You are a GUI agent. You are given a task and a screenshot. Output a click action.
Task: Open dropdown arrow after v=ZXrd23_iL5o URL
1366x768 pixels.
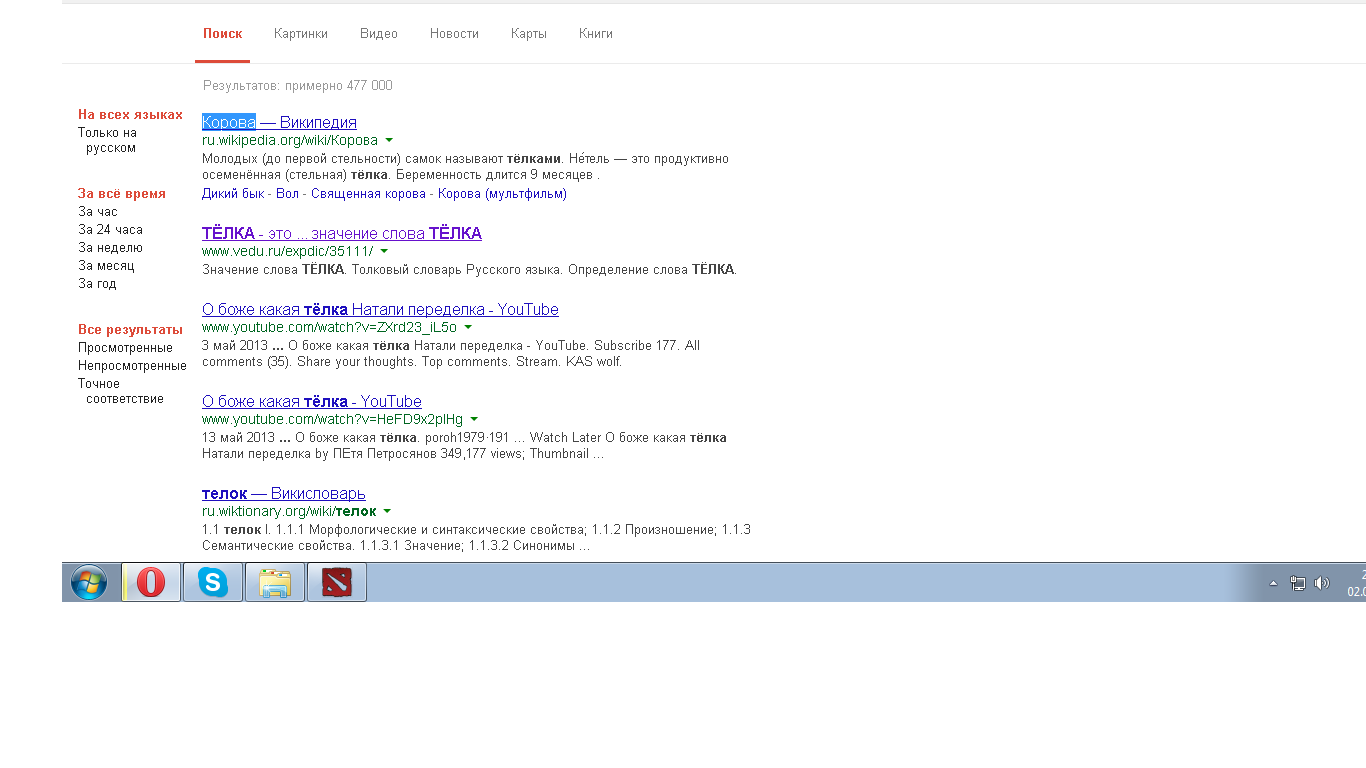tap(468, 328)
